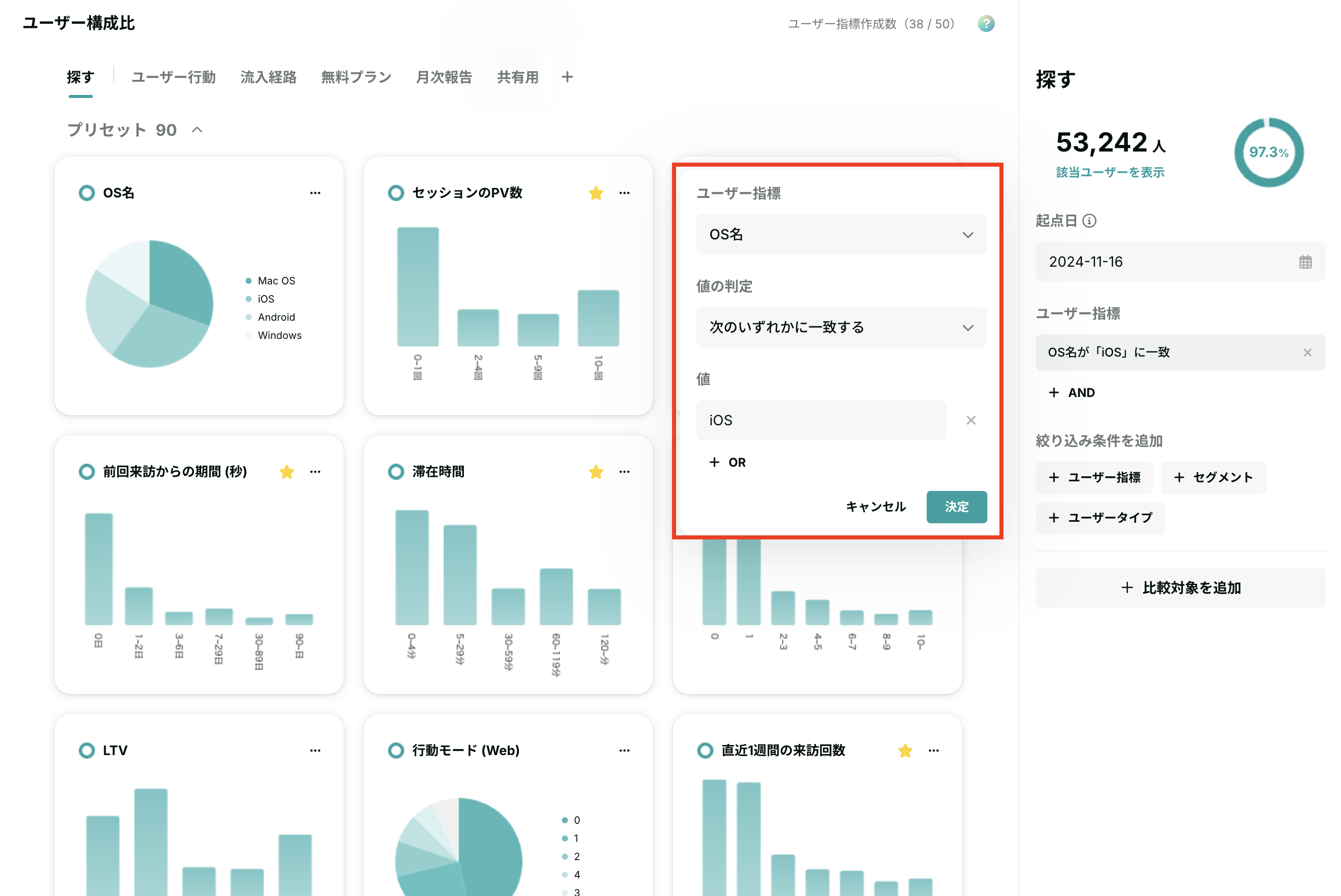Toggle favorite star on 前回来訪からの期間 card

pyautogui.click(x=286, y=472)
